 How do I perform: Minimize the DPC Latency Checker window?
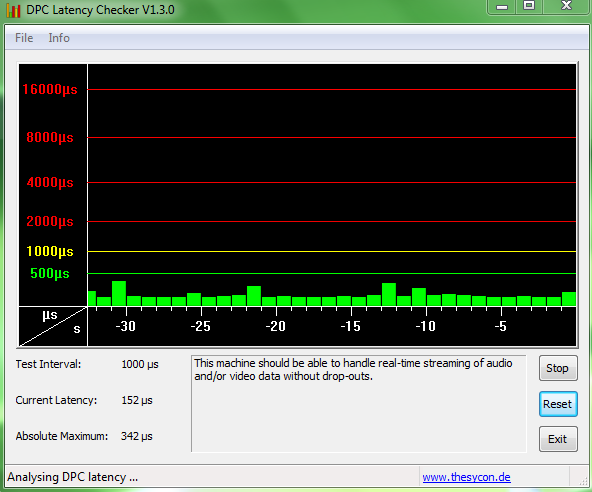click(502, 6)
